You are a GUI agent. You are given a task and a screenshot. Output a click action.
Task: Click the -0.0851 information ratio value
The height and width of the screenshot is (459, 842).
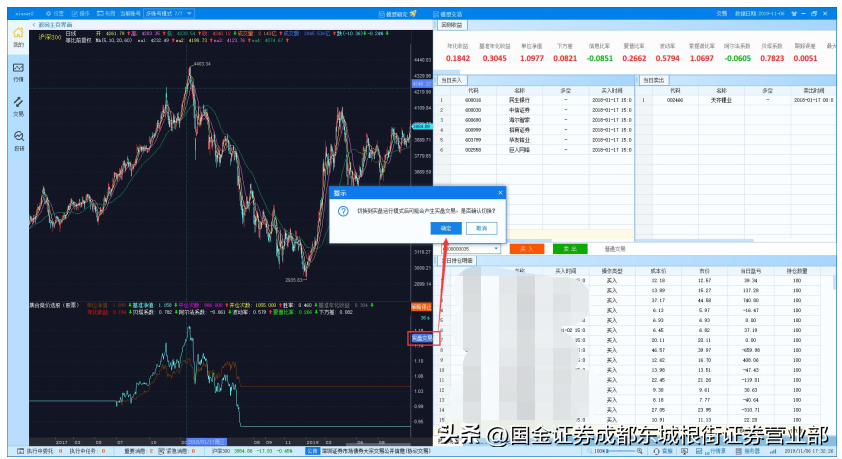600,59
